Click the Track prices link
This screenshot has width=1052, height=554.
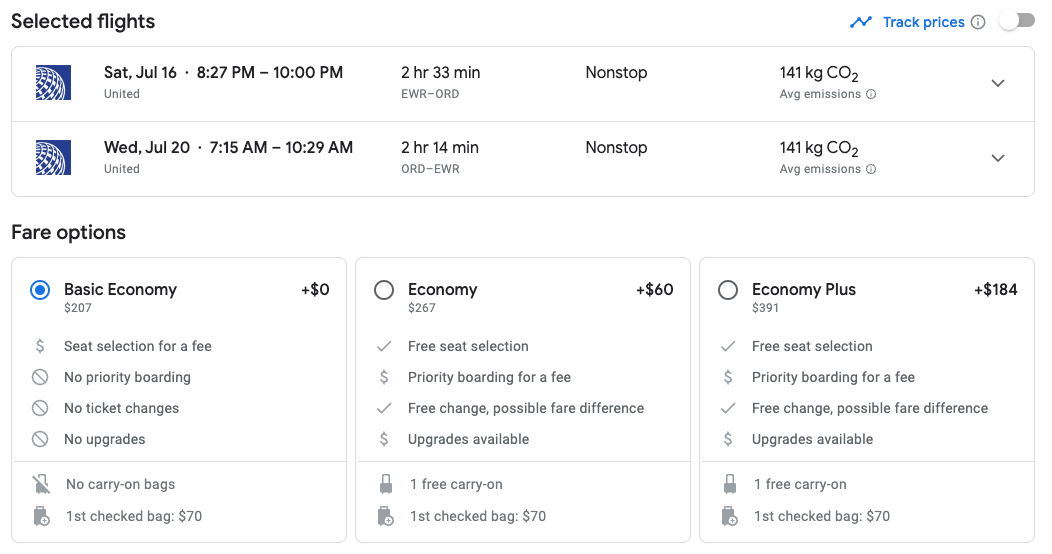(x=923, y=22)
